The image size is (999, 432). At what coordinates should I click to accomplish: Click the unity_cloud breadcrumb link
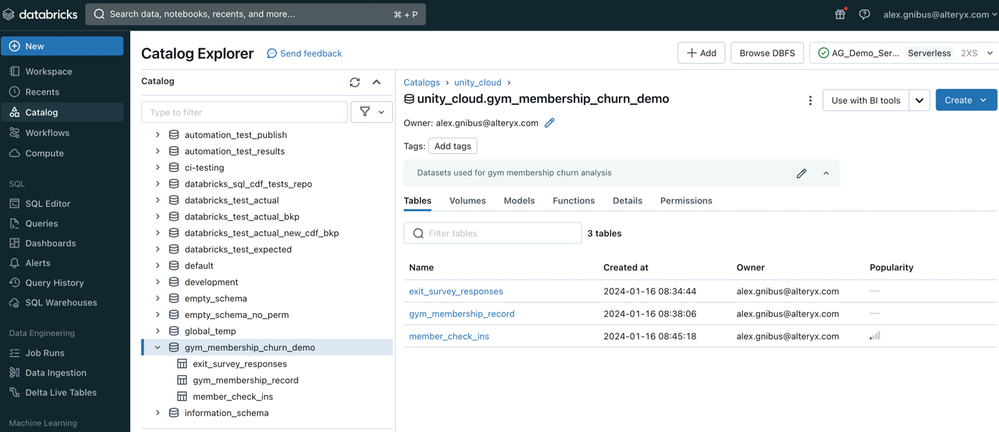coord(478,82)
